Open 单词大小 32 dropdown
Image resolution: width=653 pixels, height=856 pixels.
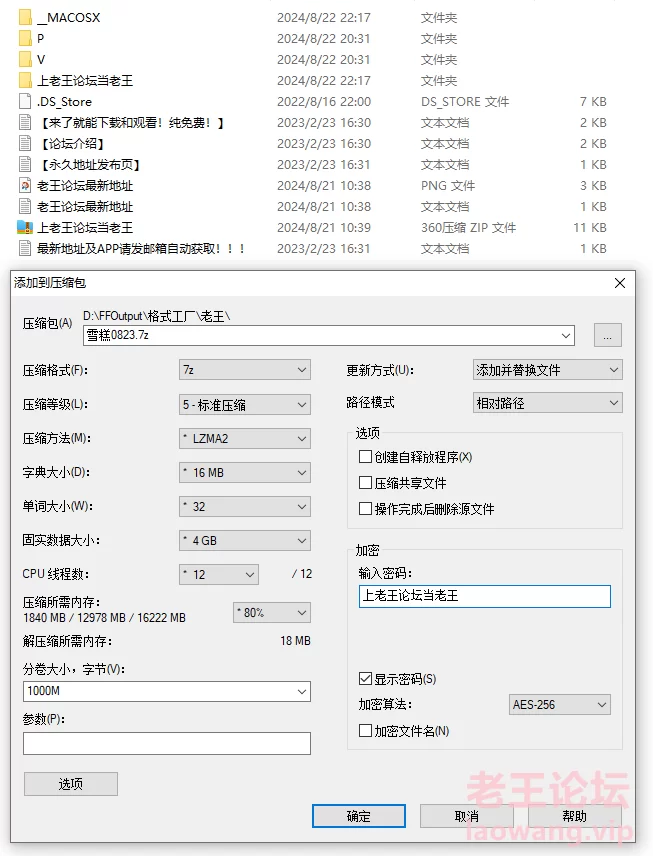coord(245,507)
